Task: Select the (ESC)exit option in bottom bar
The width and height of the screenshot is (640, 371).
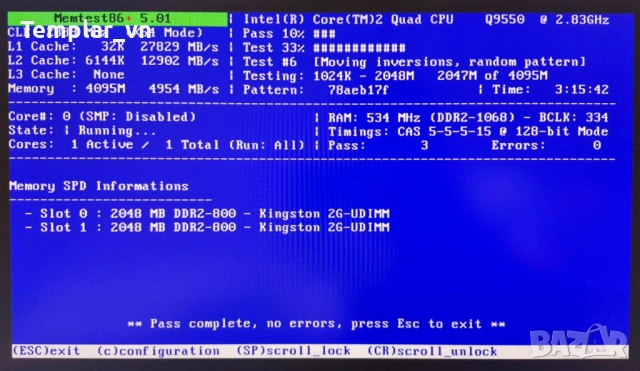Action: (x=46, y=351)
